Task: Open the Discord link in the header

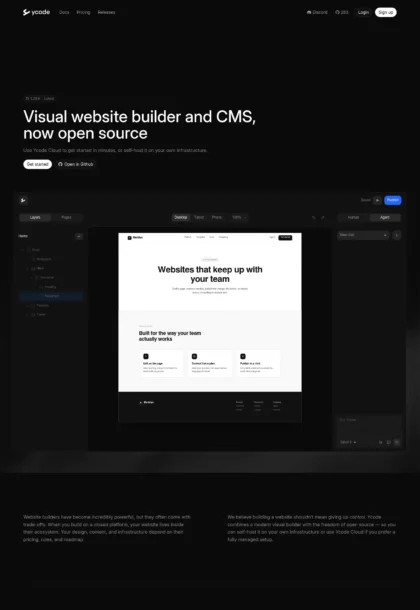Action: pyautogui.click(x=317, y=12)
